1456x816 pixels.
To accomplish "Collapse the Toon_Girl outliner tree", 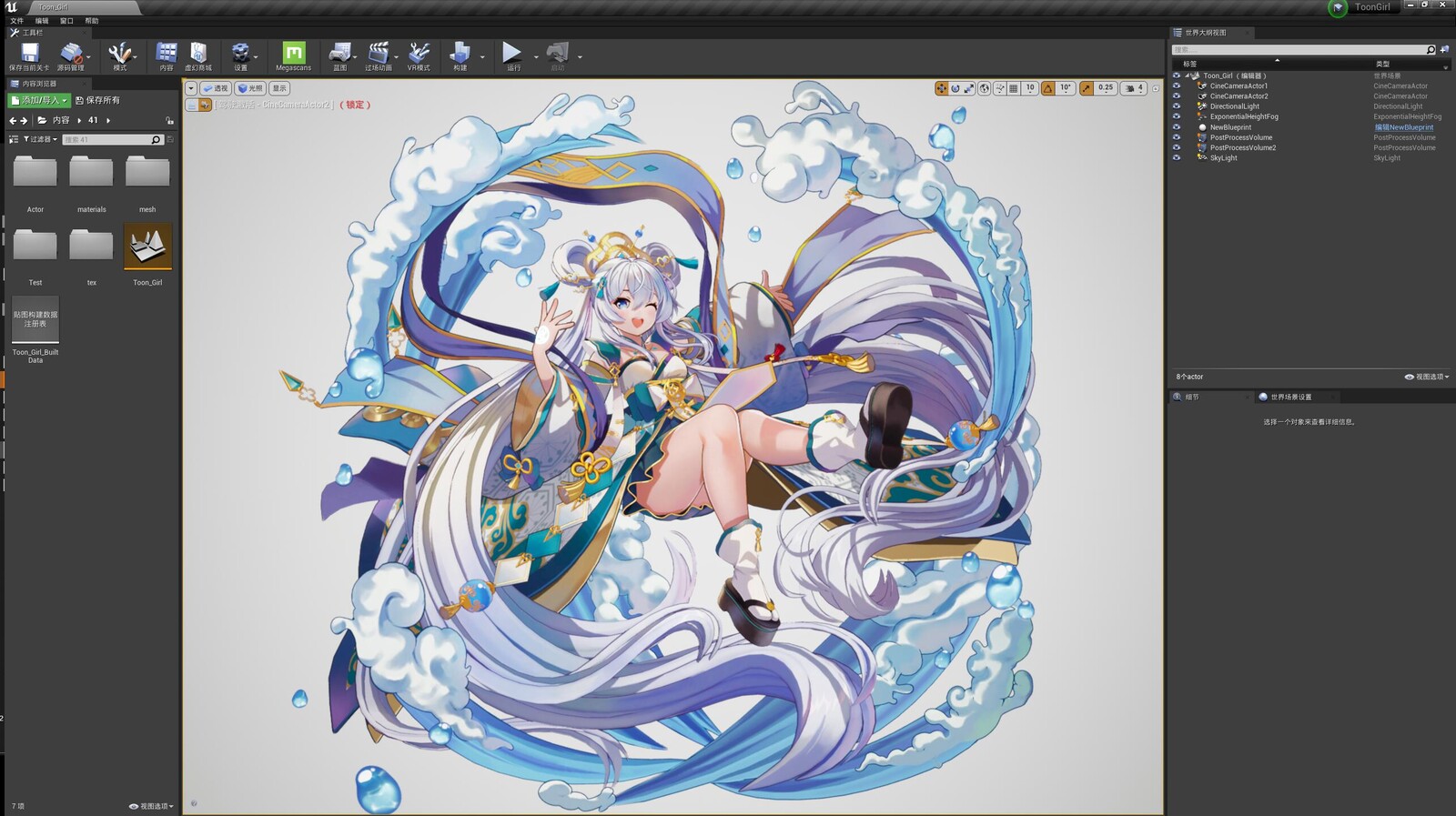I will (x=1188, y=76).
